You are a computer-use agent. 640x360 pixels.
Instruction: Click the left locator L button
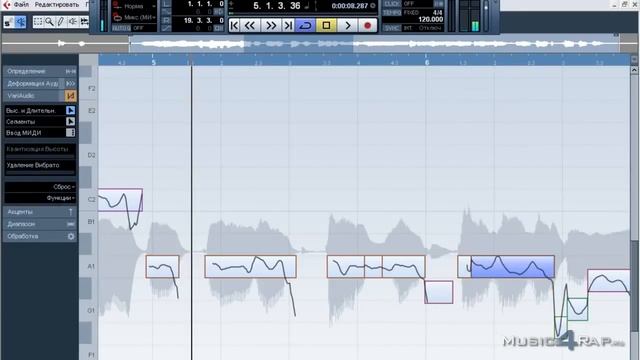click(x=166, y=4)
